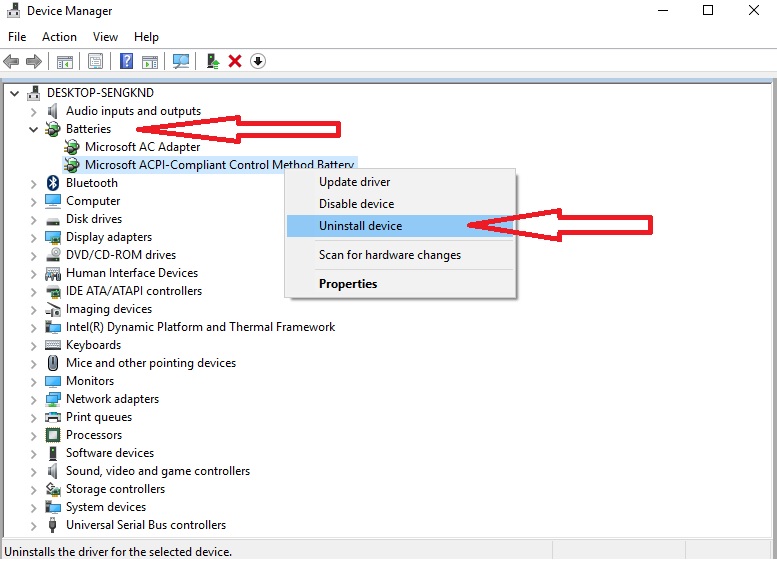Screen dimensions: 777x569
Task: Select the DESKTOP-SENGKND computer name
Action: click(x=100, y=93)
